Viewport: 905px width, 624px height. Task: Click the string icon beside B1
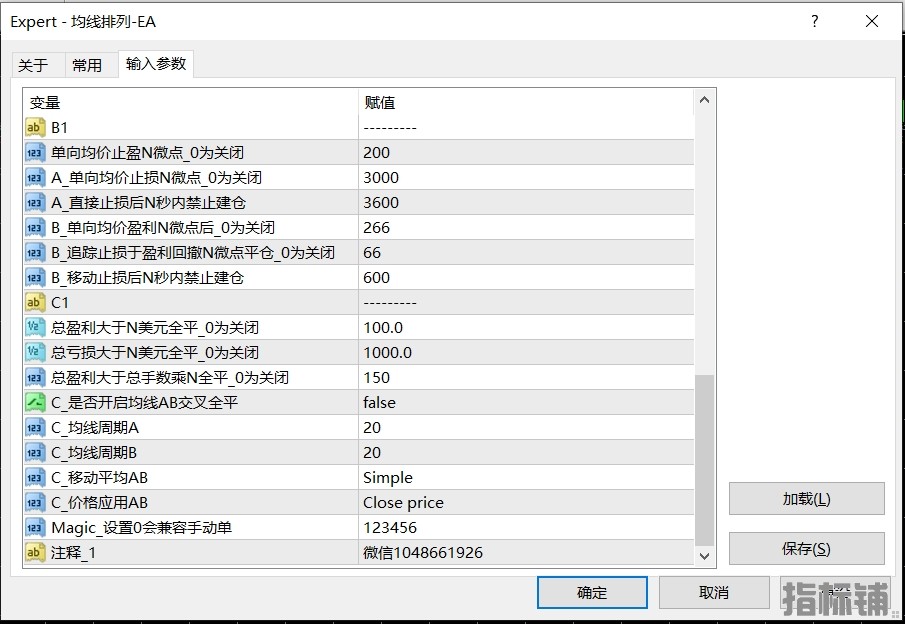(35, 127)
